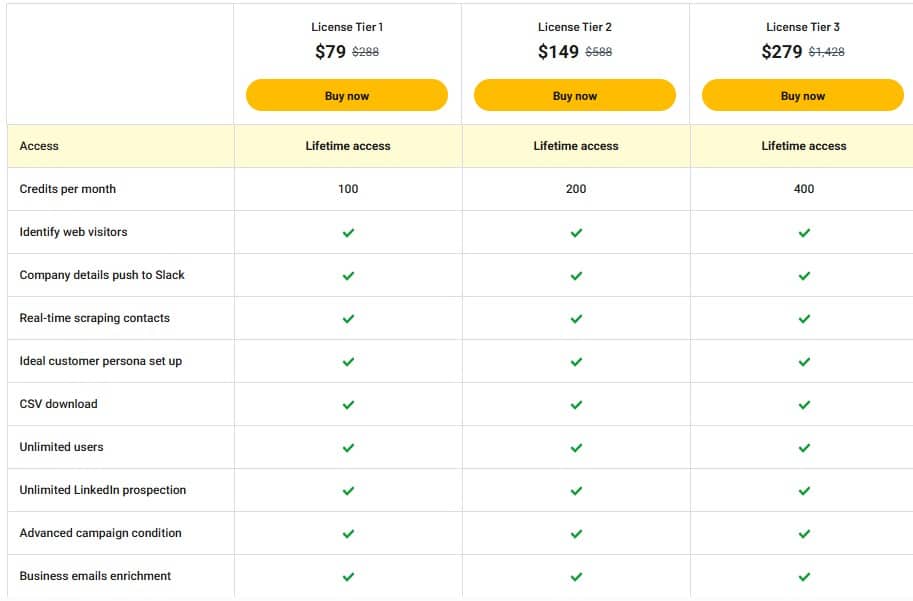Select the Unlimited LinkedIn prospection checkmark under Tier 3
The image size is (913, 601).
[803, 490]
